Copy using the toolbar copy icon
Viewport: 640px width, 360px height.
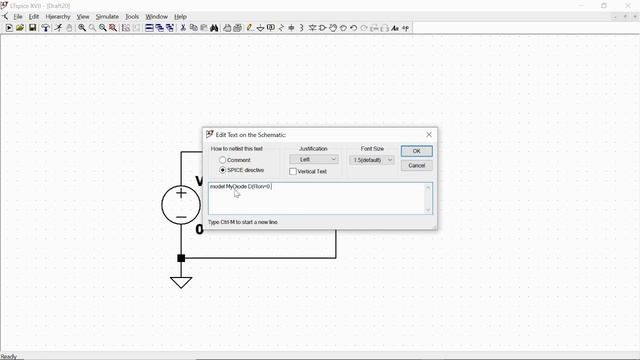tap(193, 28)
